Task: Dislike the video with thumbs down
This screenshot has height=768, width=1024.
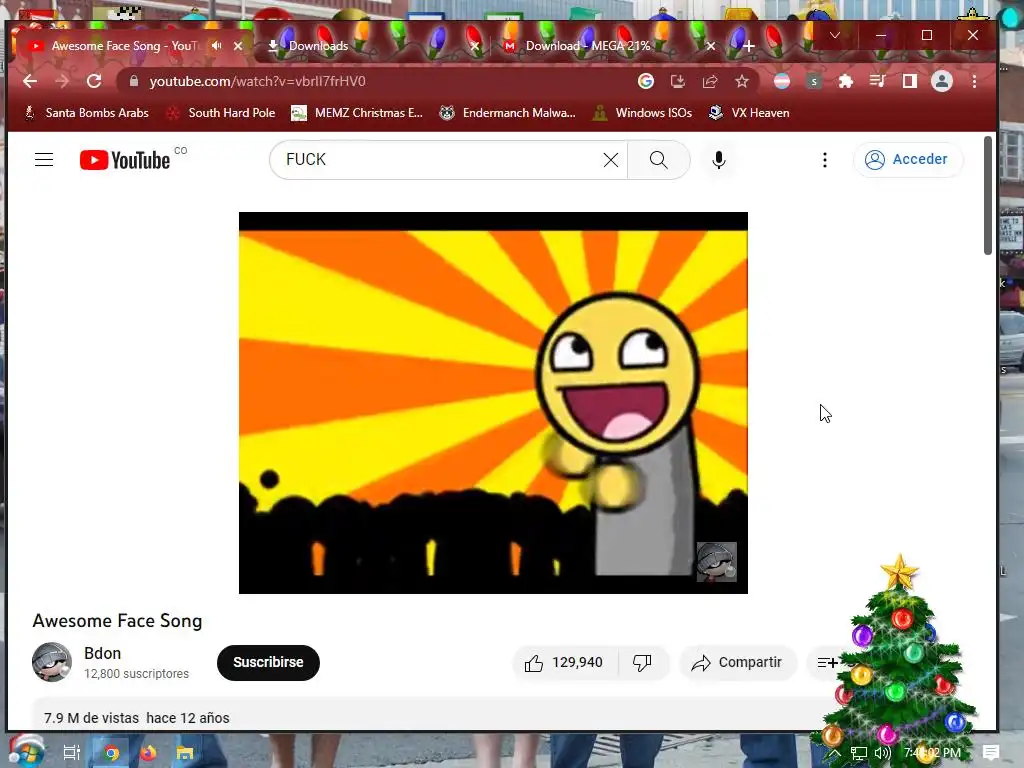Action: [x=643, y=663]
